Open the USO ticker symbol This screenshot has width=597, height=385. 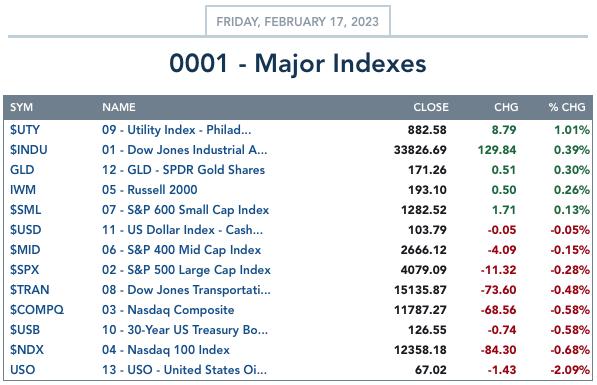[x=22, y=370]
